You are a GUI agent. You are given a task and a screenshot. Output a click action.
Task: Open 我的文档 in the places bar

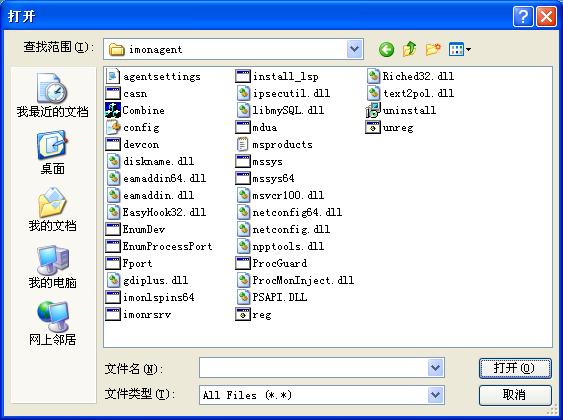(x=52, y=210)
